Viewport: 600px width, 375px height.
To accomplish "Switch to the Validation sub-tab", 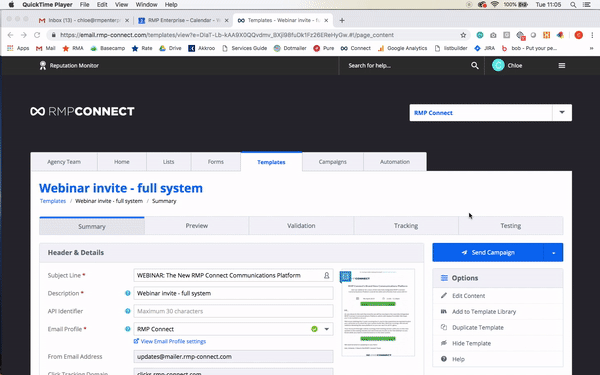I will click(301, 226).
